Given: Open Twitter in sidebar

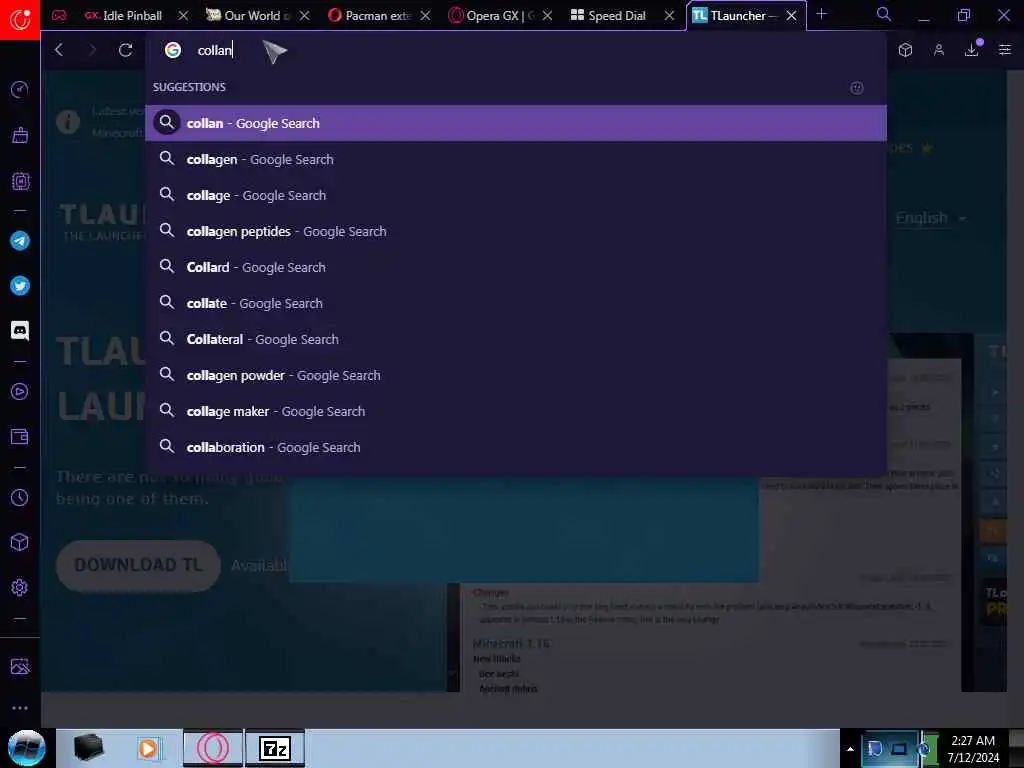Looking at the screenshot, I should point(20,285).
